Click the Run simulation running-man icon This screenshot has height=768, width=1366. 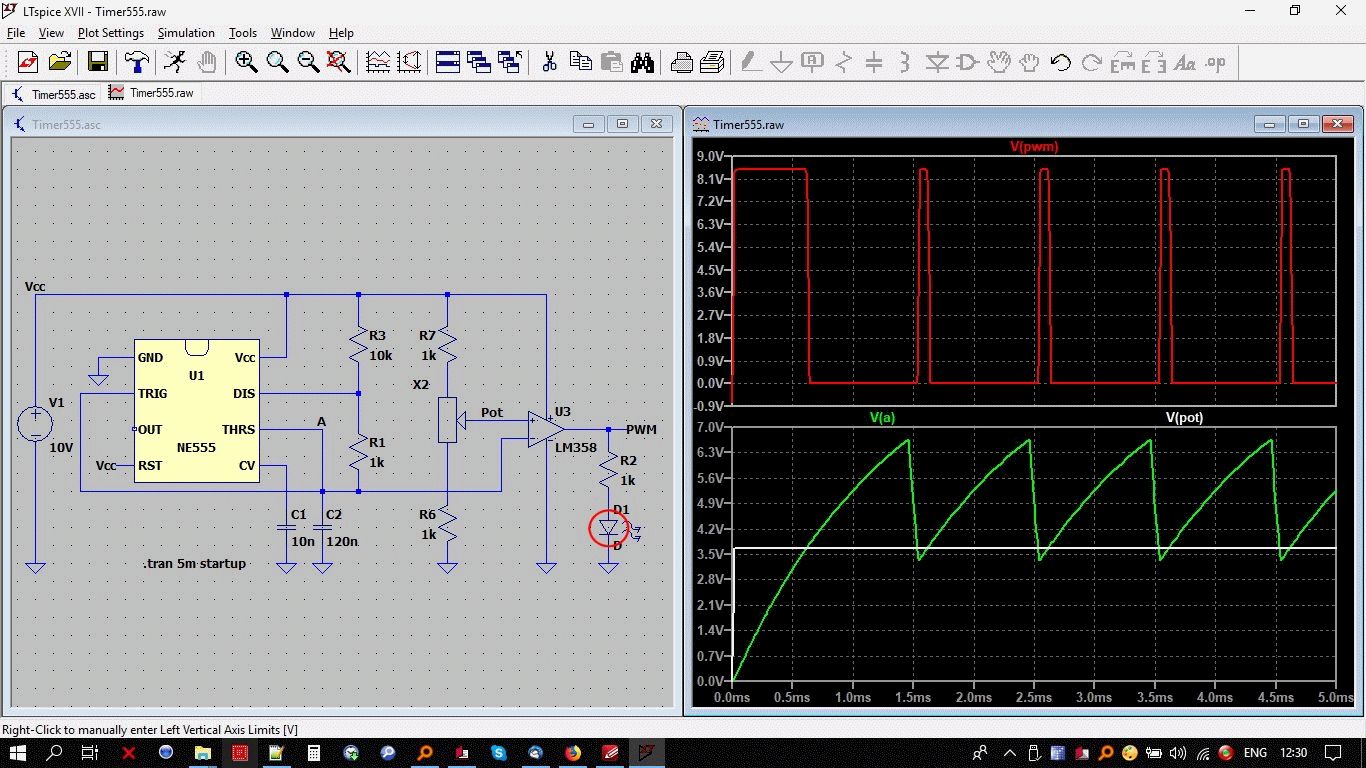click(175, 62)
